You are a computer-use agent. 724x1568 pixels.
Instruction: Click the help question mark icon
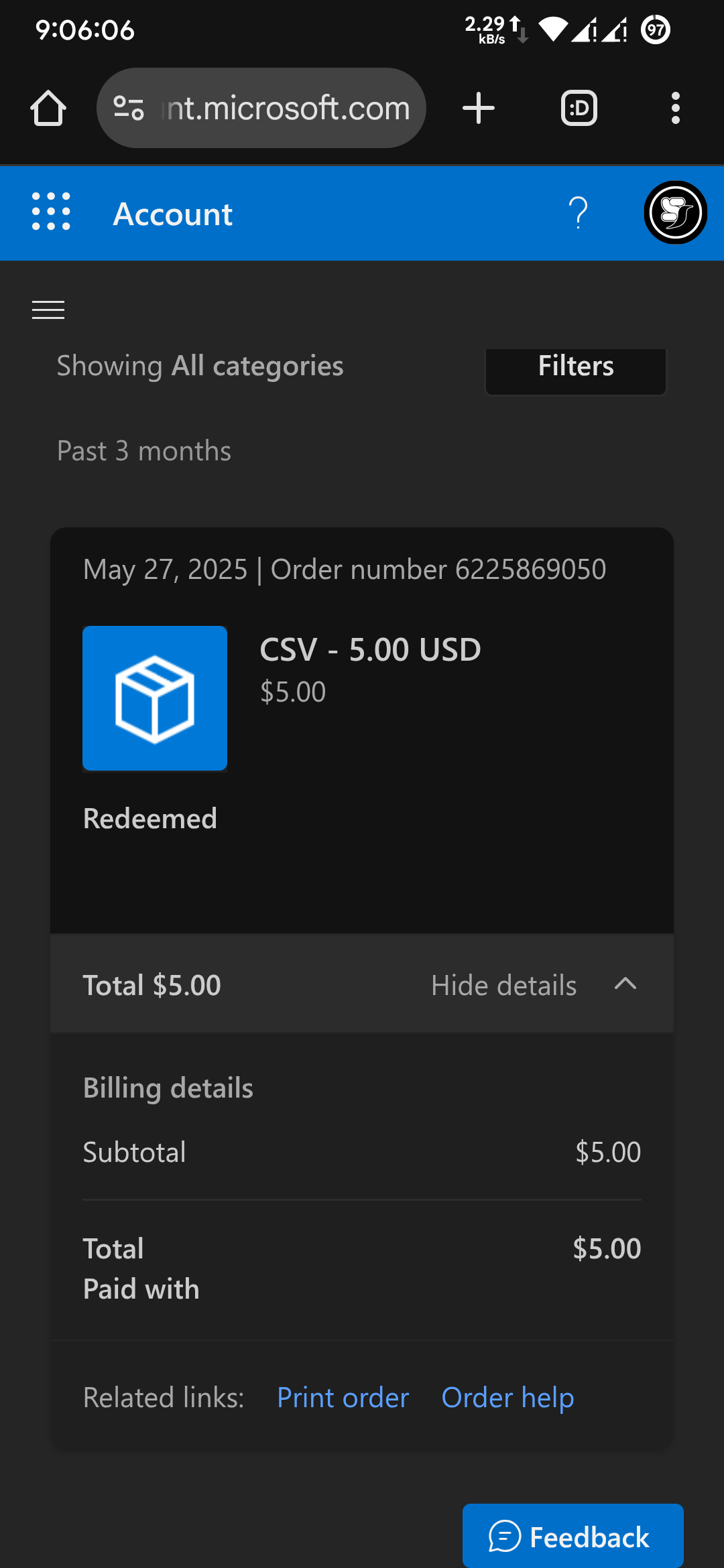point(578,213)
